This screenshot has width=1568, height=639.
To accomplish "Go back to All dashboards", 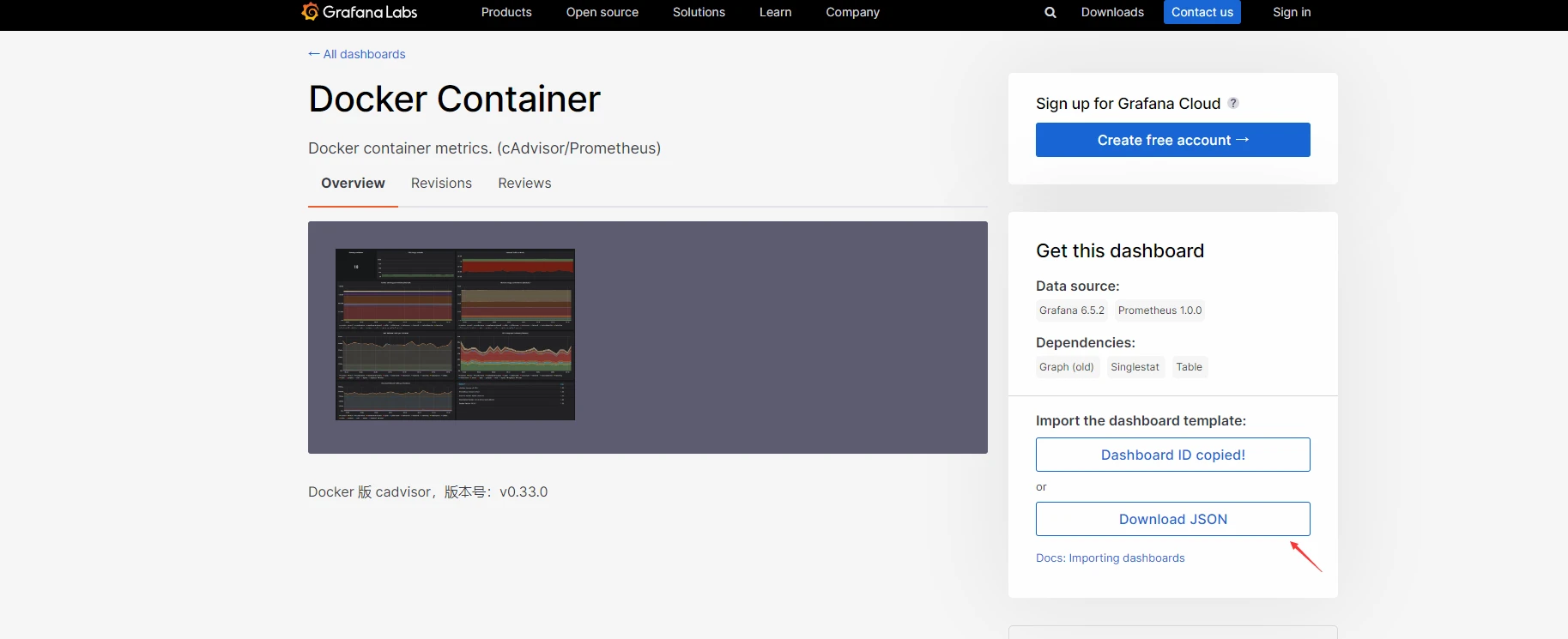I will point(357,54).
